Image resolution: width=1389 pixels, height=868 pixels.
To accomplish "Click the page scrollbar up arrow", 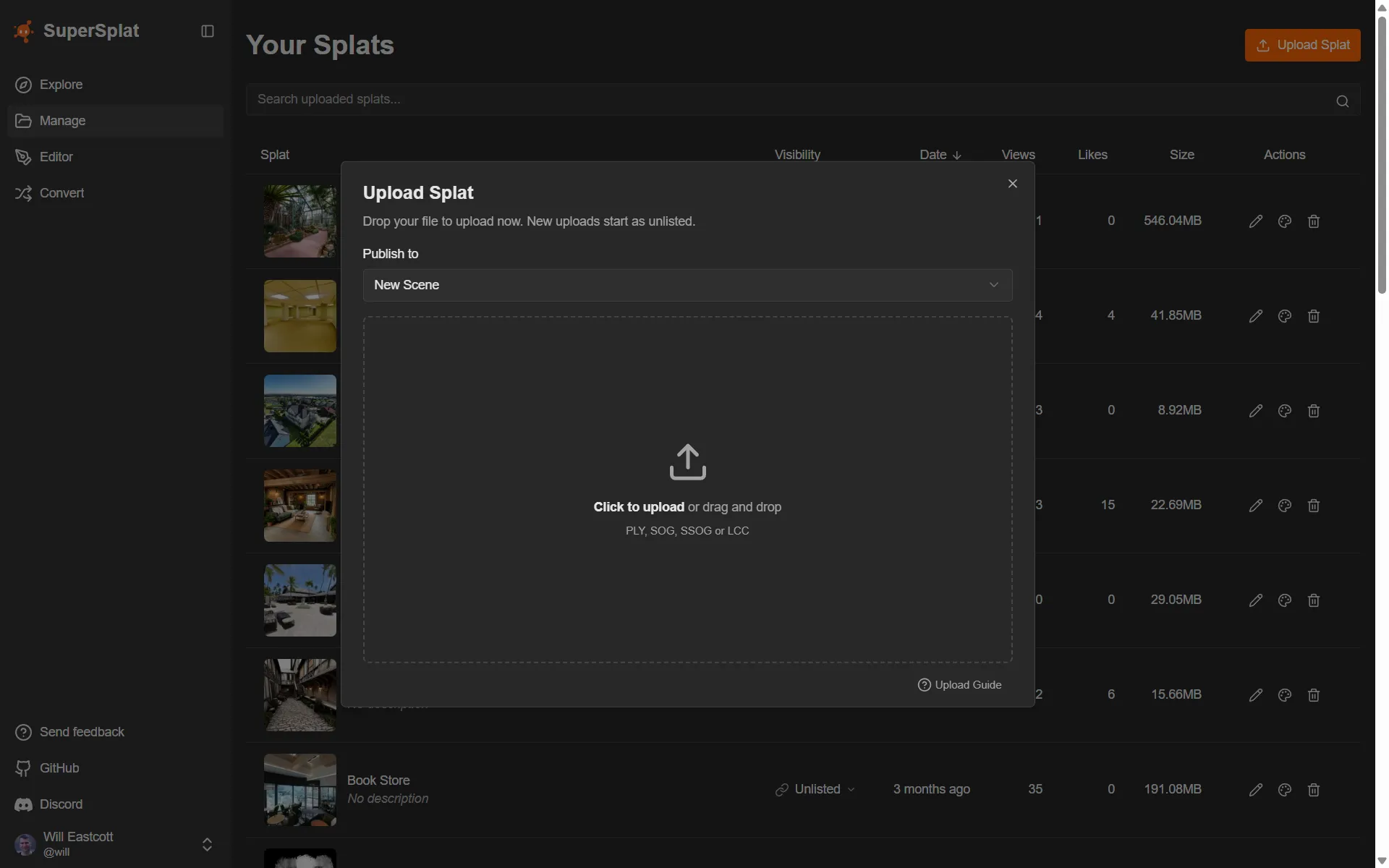I will tap(1382, 7).
